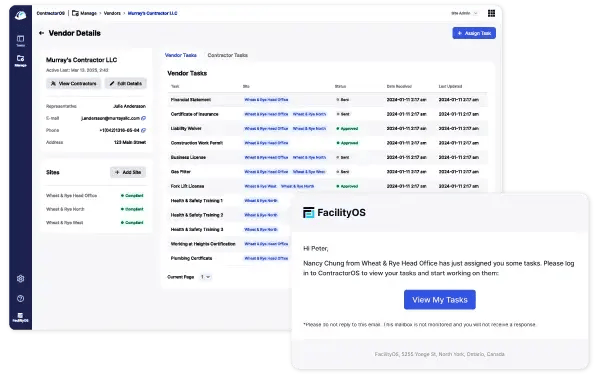Screen dimensions: 600x376
Task: Select the Certificate of Insurance task
Action: pos(328,114)
